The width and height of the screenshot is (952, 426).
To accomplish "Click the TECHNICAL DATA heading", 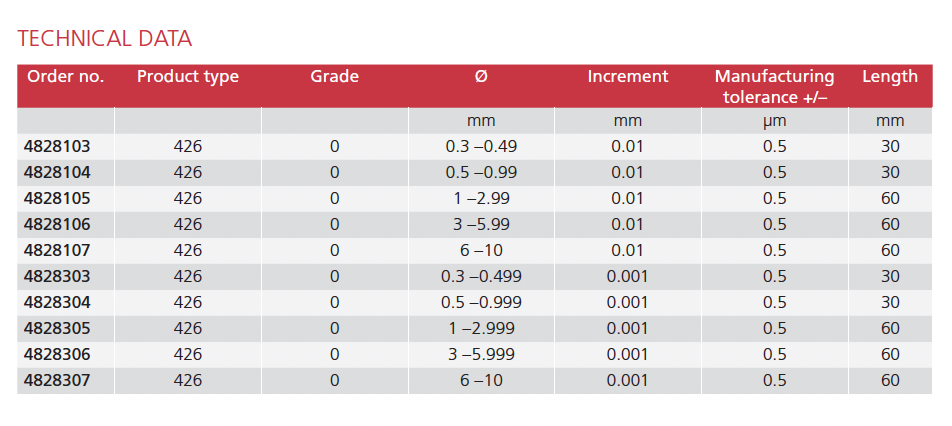I will [105, 39].
